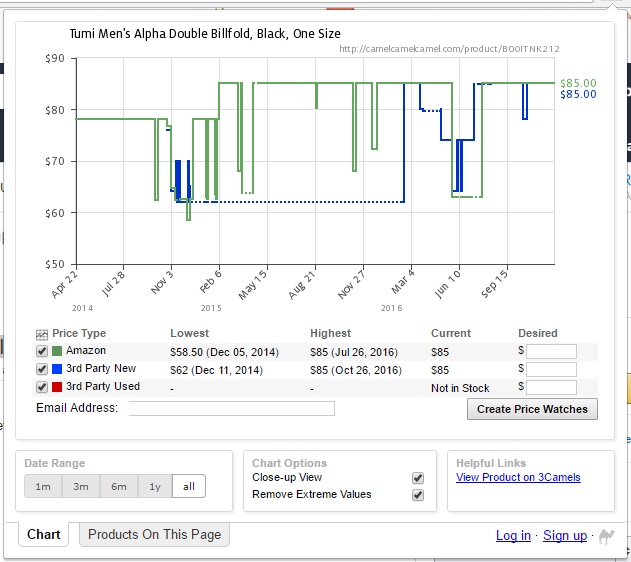This screenshot has width=631, height=562.
Task: Click the red 3rd Party Used swatch
Action: click(58, 387)
